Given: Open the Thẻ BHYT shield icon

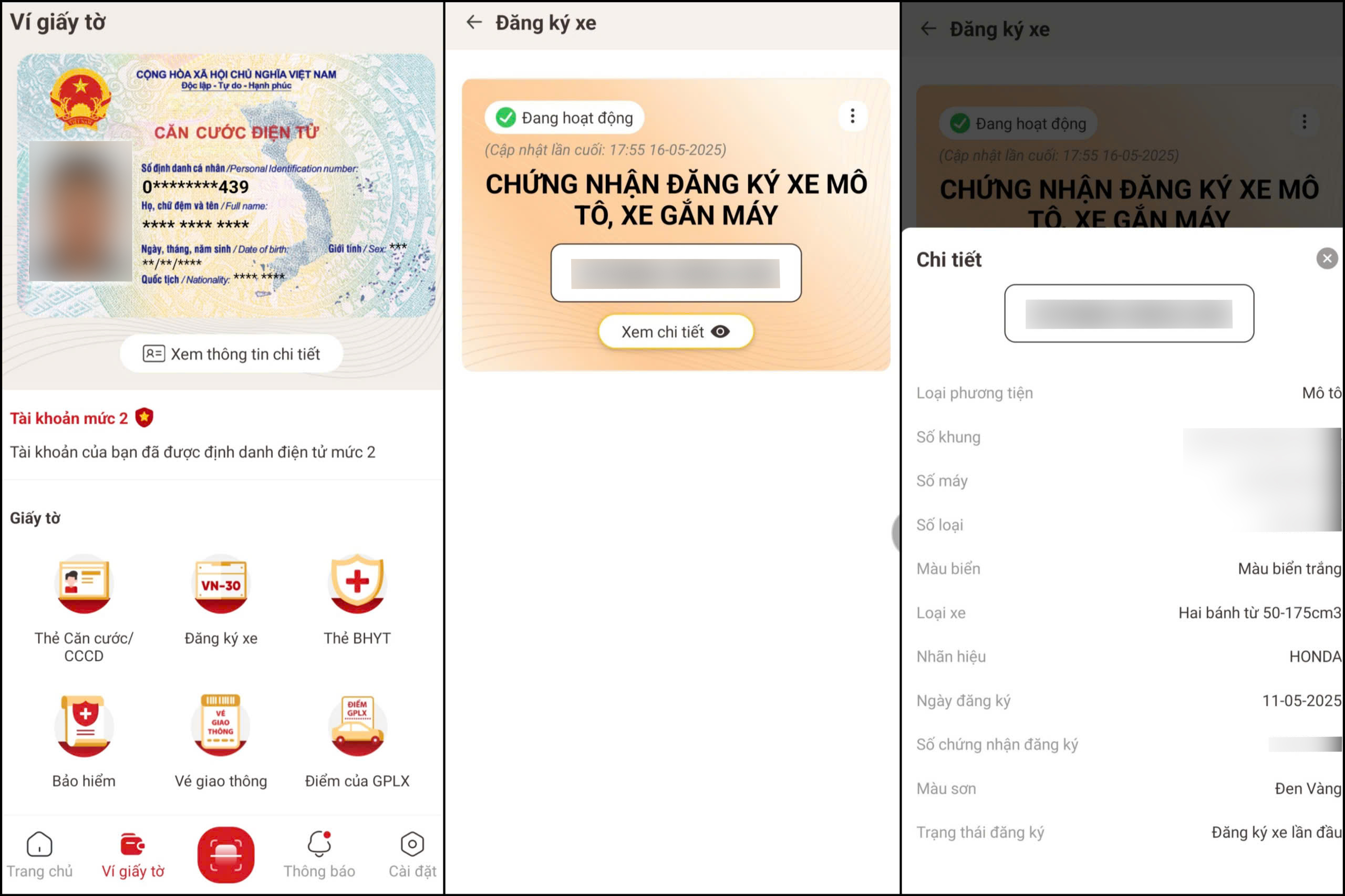Looking at the screenshot, I should pyautogui.click(x=357, y=584).
